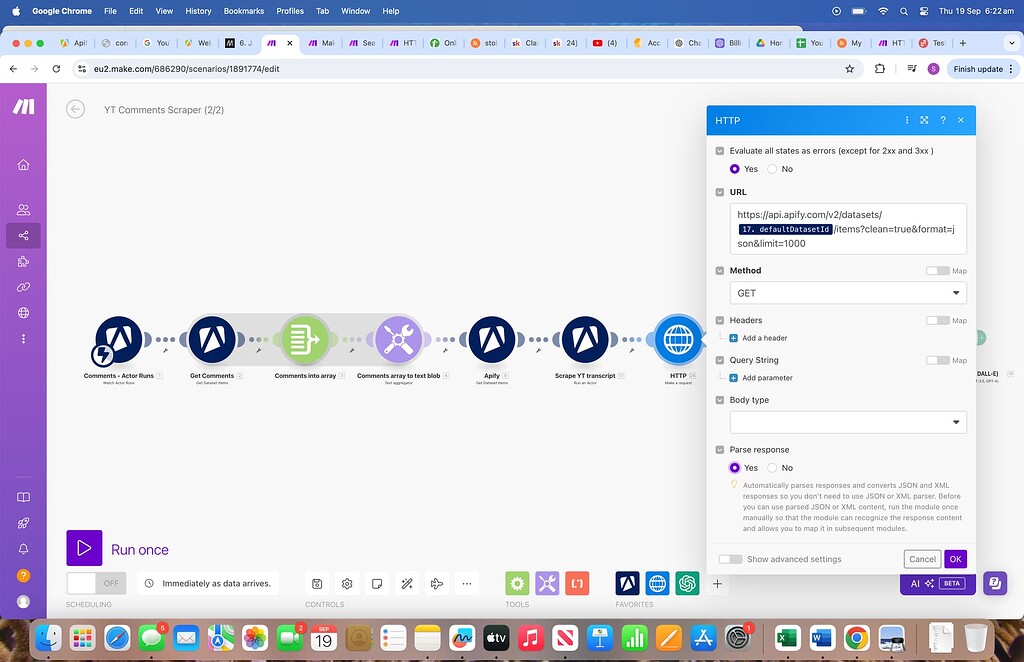
Task: Click inside the URL input field
Action: pos(847,229)
